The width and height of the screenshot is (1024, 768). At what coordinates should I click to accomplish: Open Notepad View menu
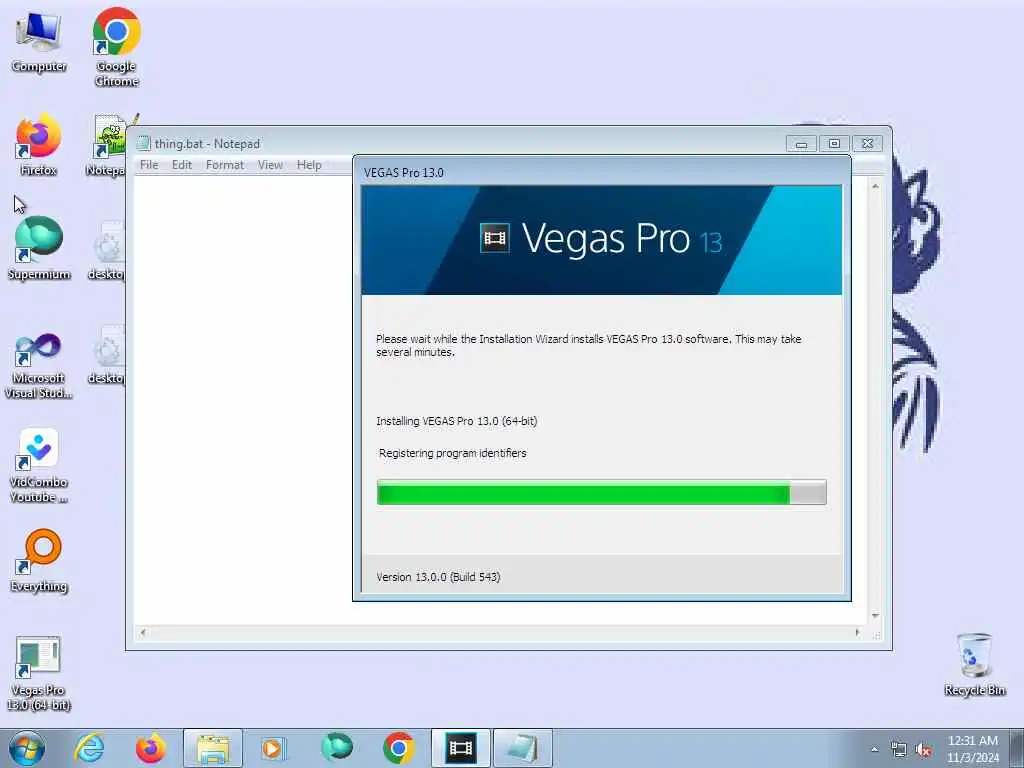pos(270,165)
